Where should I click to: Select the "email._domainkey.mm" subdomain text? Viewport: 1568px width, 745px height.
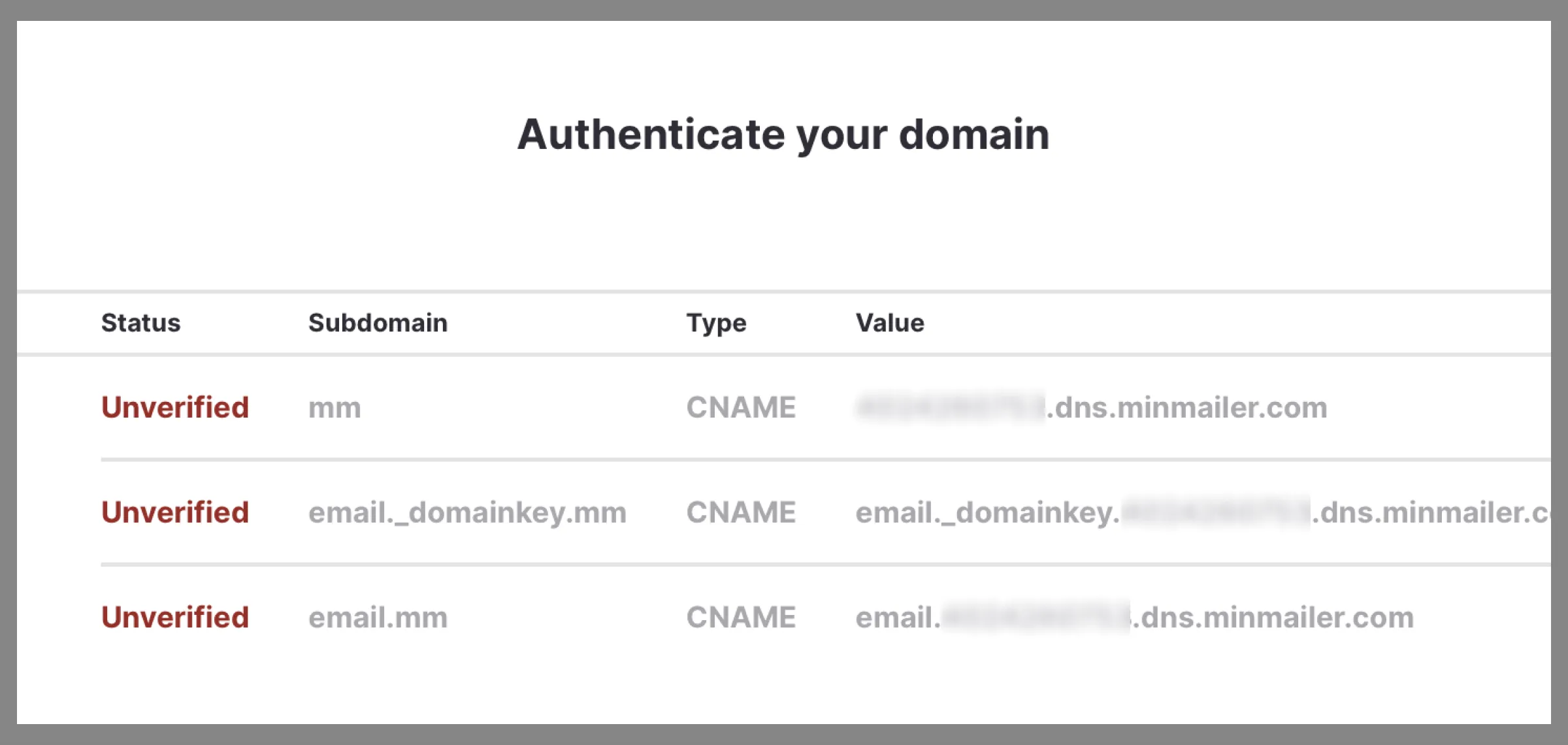(467, 512)
